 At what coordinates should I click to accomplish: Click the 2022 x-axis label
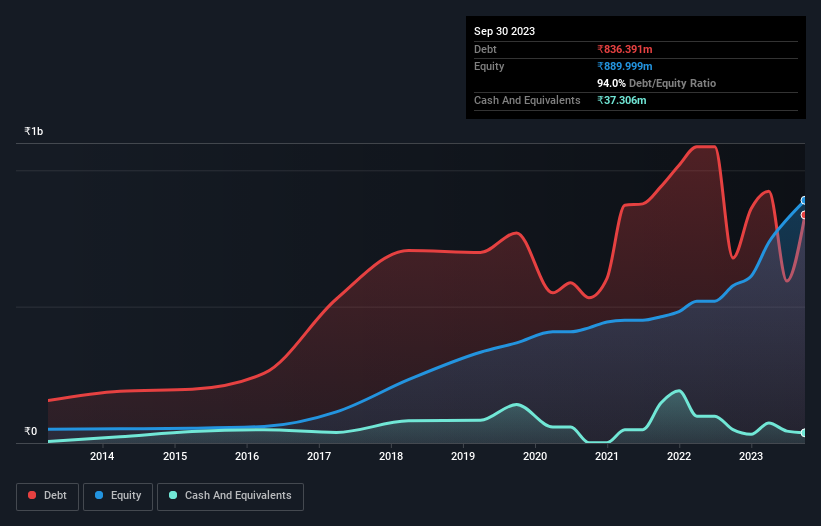[679, 456]
